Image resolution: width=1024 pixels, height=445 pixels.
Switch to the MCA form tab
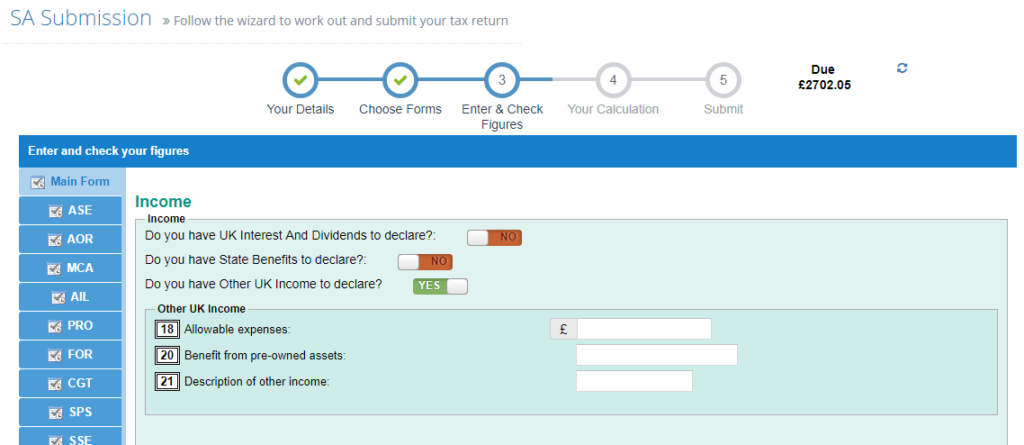[71, 268]
